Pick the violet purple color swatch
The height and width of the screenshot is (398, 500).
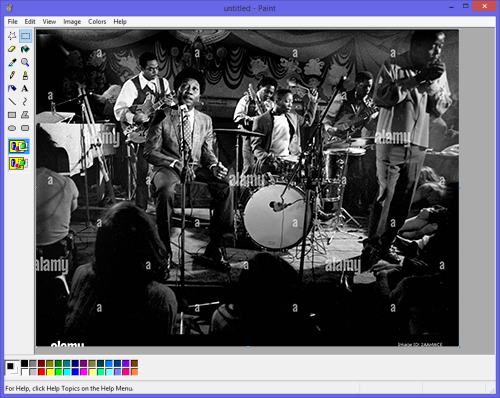point(126,363)
